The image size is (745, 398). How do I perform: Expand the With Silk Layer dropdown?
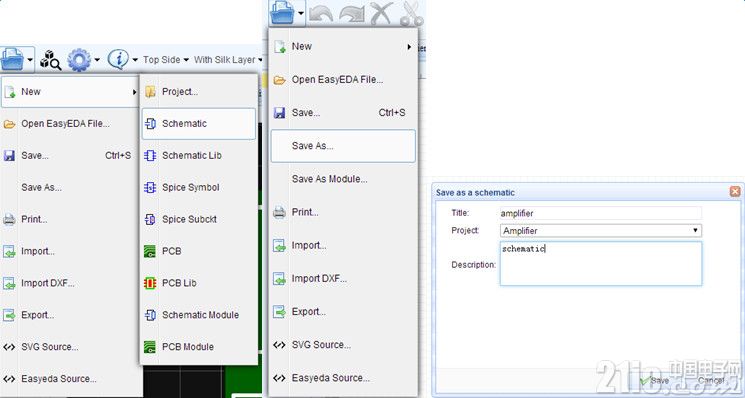click(228, 60)
